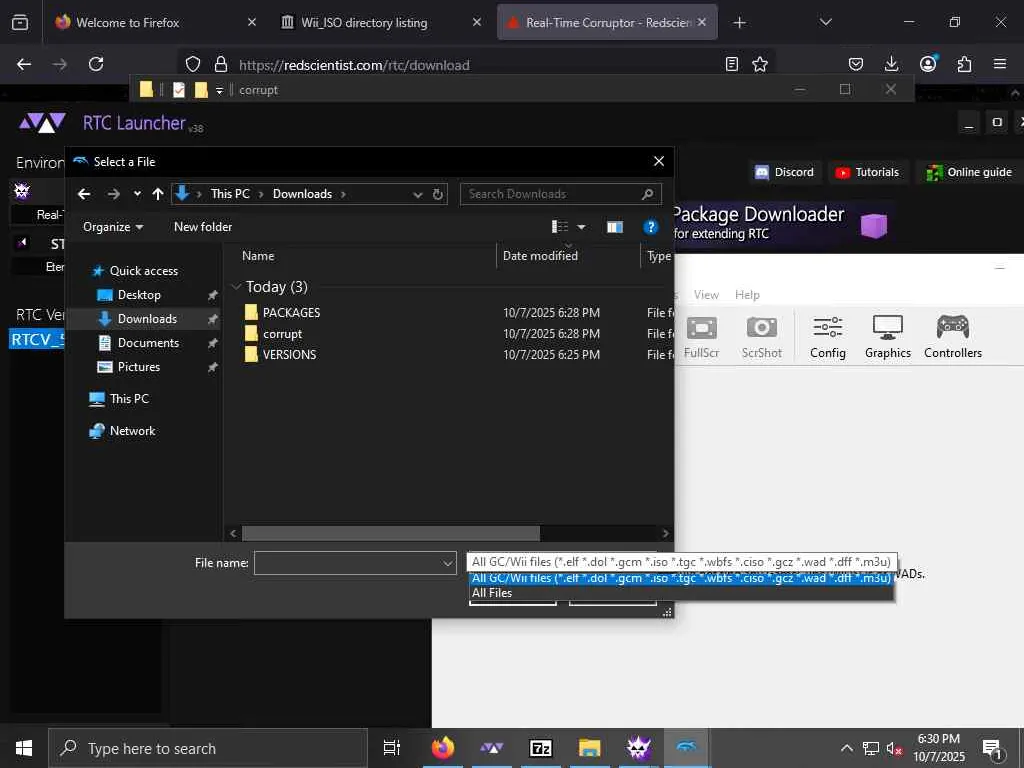This screenshot has height=768, width=1024.
Task: Select This PC in the navigation pane
Action: pos(129,398)
